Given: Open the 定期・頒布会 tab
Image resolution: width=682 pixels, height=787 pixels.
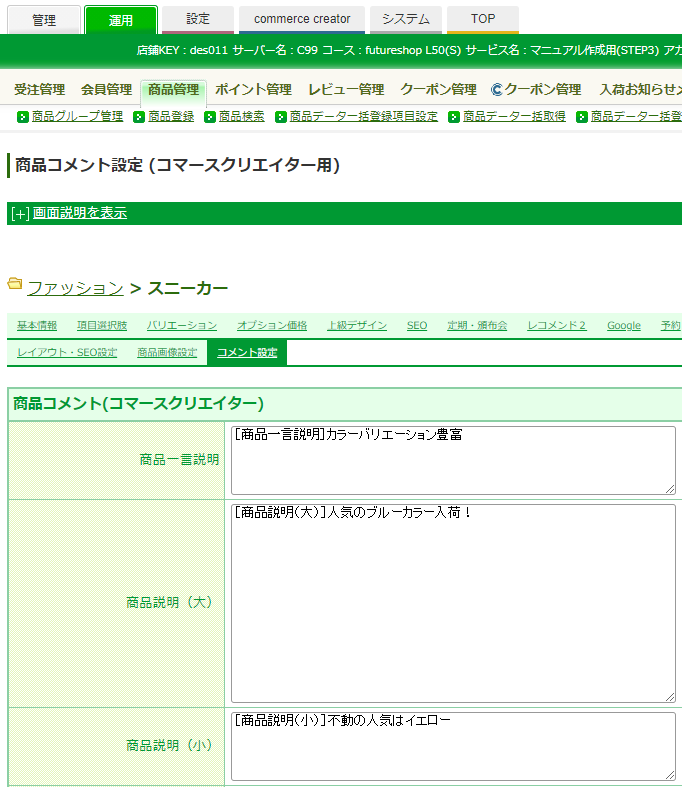Looking at the screenshot, I should pos(477,325).
